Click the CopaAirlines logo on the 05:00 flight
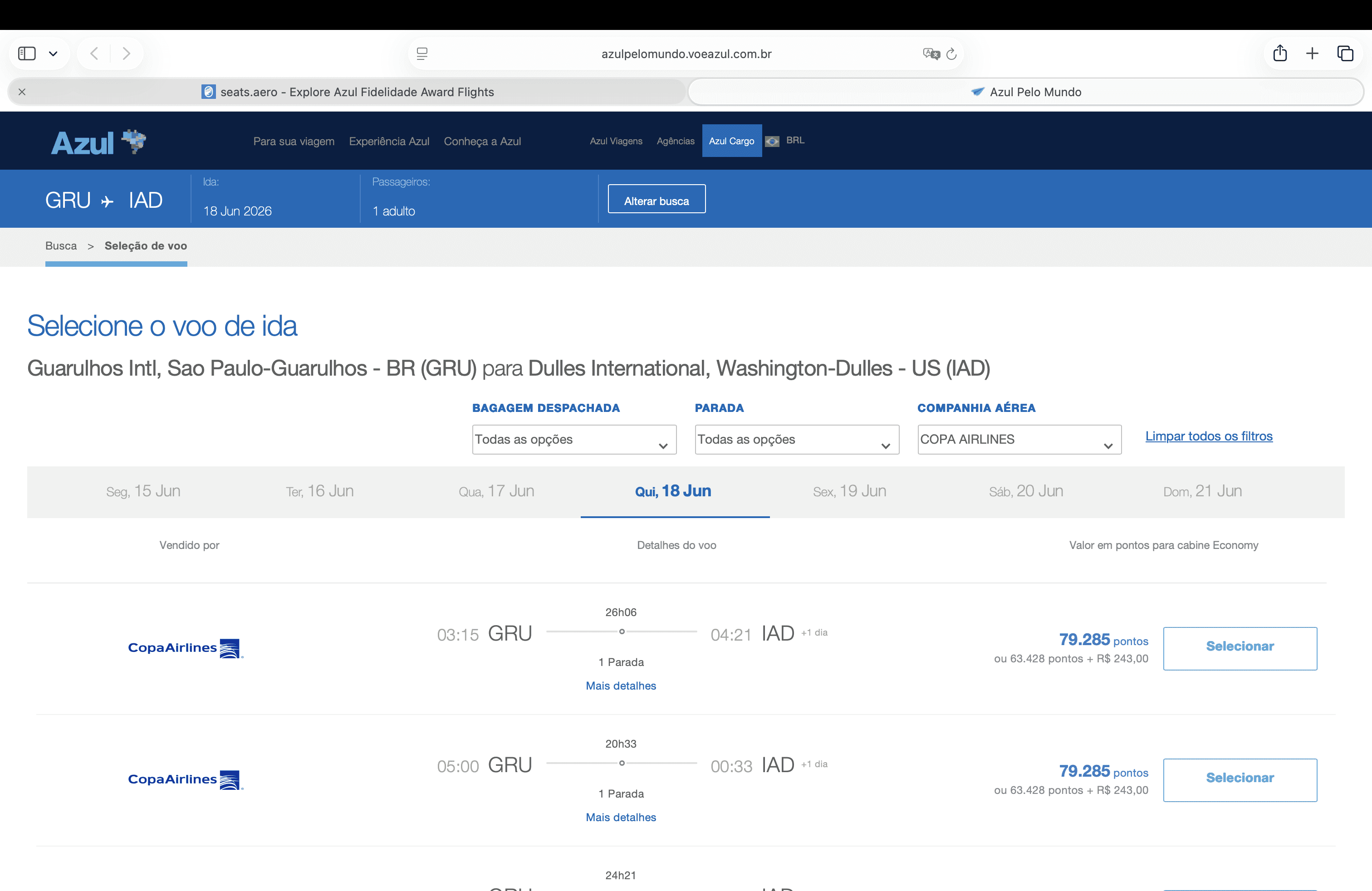 tap(186, 780)
